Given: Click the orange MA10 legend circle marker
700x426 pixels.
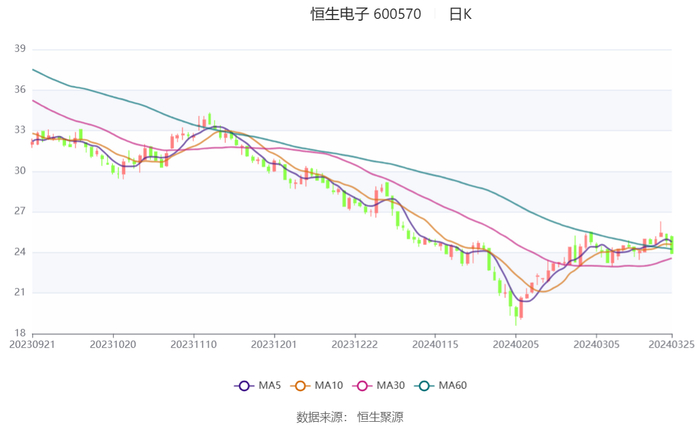Looking at the screenshot, I should tap(300, 385).
